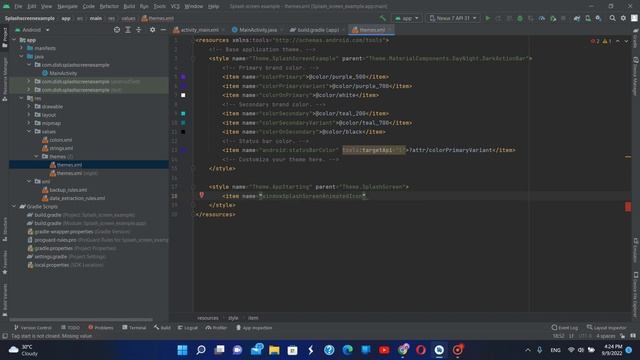This screenshot has height=360, width=640.
Task: Click the red error bulb on line 18
Action: 202,196
